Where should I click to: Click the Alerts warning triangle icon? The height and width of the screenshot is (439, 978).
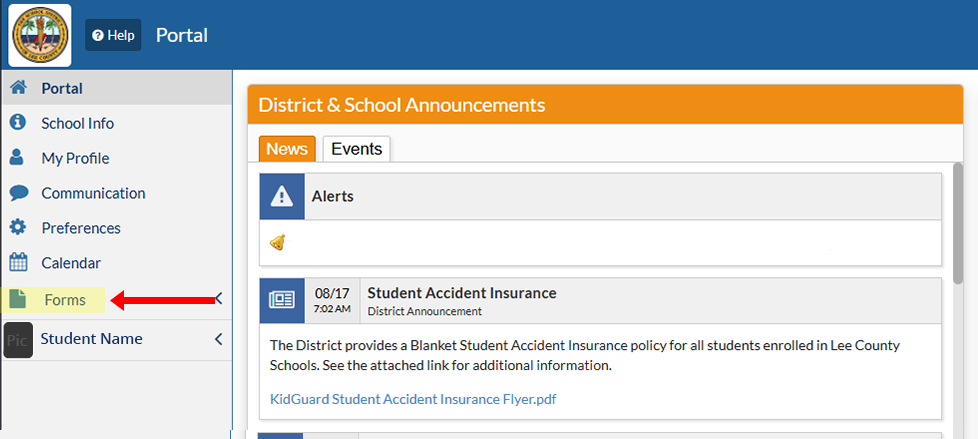click(x=282, y=196)
